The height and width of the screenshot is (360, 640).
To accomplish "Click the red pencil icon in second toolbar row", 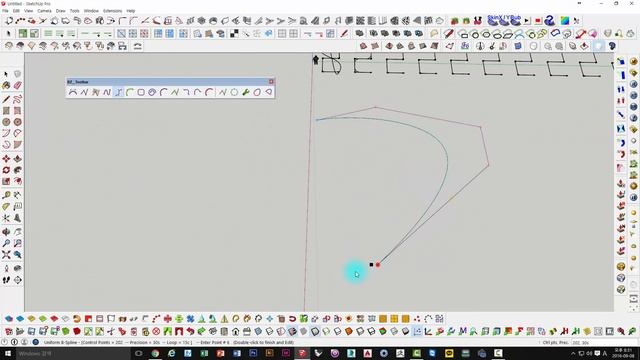I will pos(344,33).
